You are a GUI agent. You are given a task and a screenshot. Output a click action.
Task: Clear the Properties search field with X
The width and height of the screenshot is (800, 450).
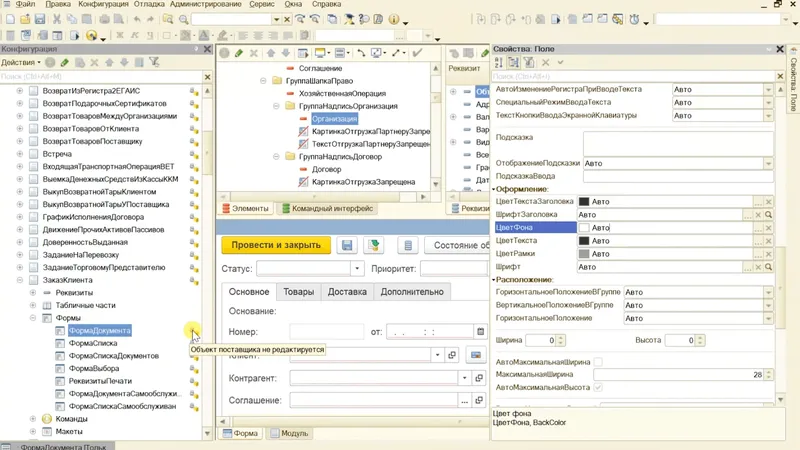pyautogui.click(x=780, y=76)
